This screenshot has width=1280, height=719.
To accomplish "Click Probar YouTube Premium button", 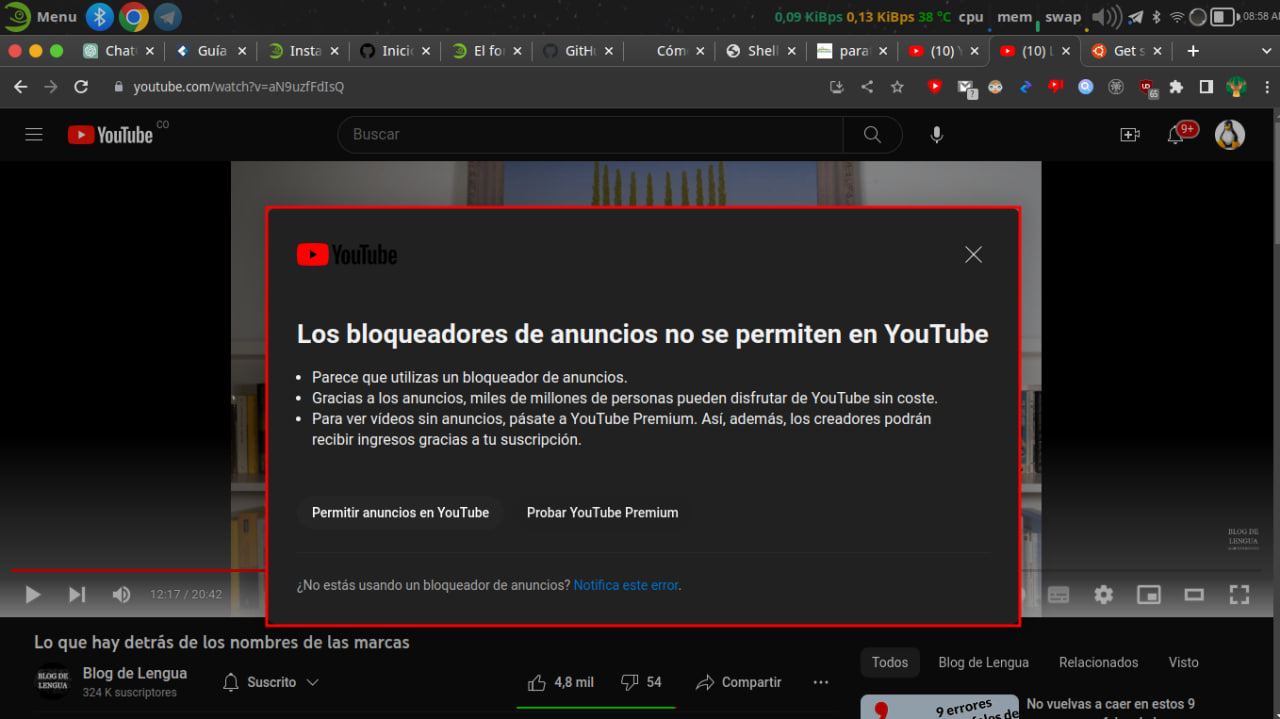I will [602, 512].
